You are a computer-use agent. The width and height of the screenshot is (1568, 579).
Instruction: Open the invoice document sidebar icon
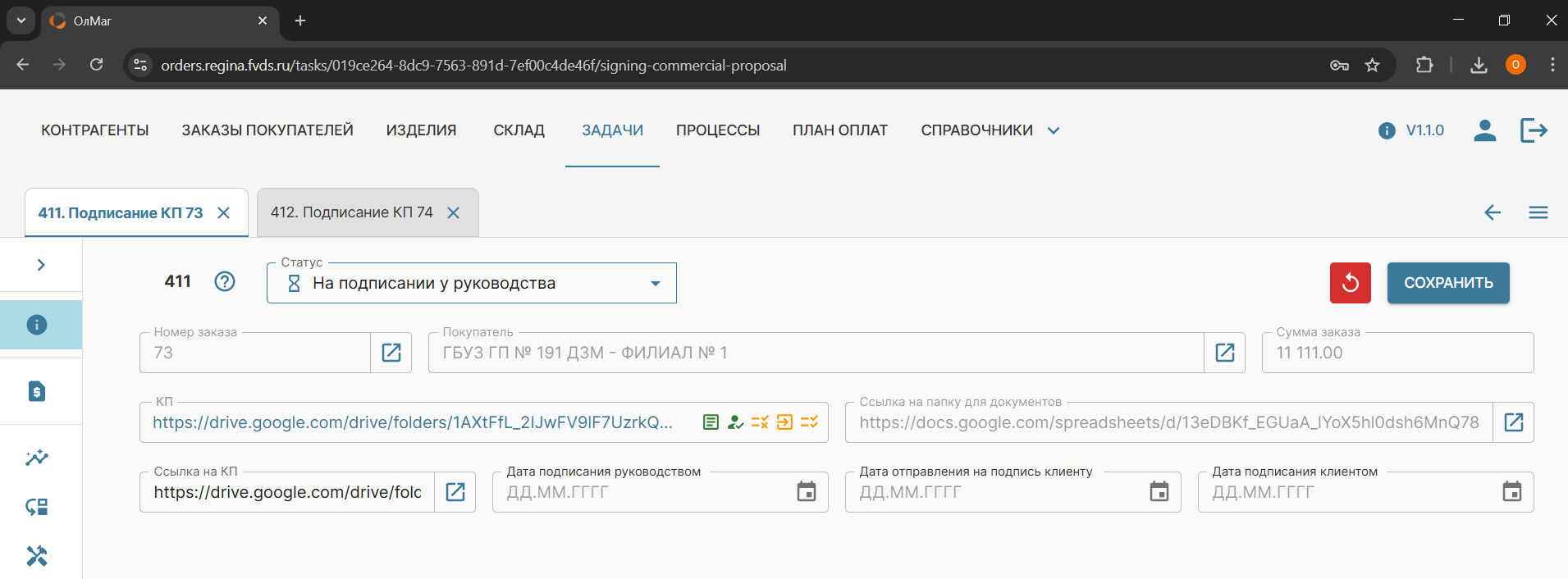(37, 391)
